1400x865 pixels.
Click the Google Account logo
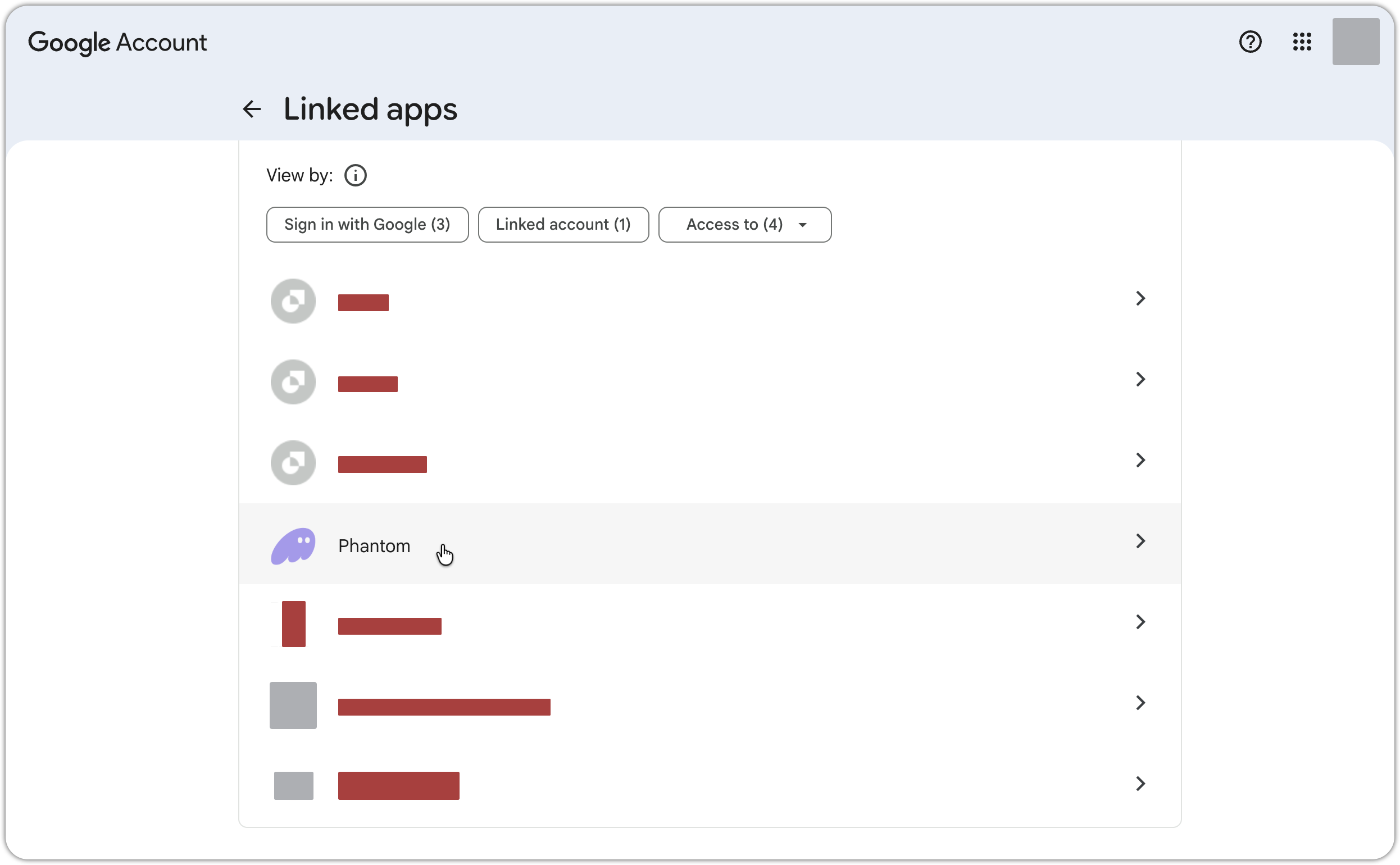(x=117, y=42)
